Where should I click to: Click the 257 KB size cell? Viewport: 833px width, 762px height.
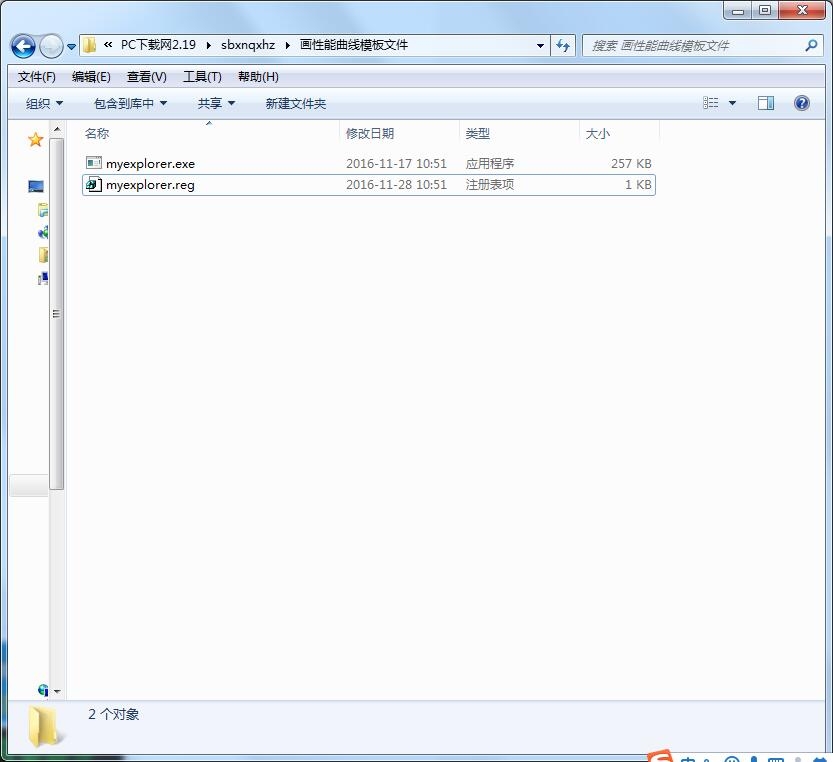point(631,164)
